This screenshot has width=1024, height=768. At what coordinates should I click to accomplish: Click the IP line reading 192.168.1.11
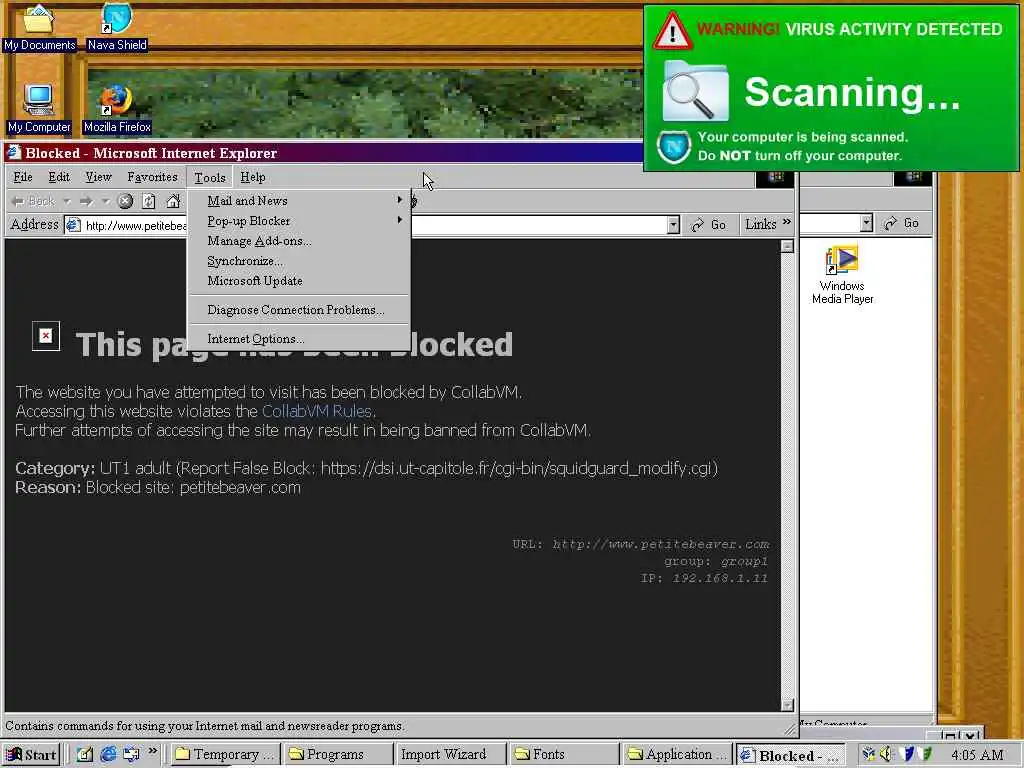[704, 578]
